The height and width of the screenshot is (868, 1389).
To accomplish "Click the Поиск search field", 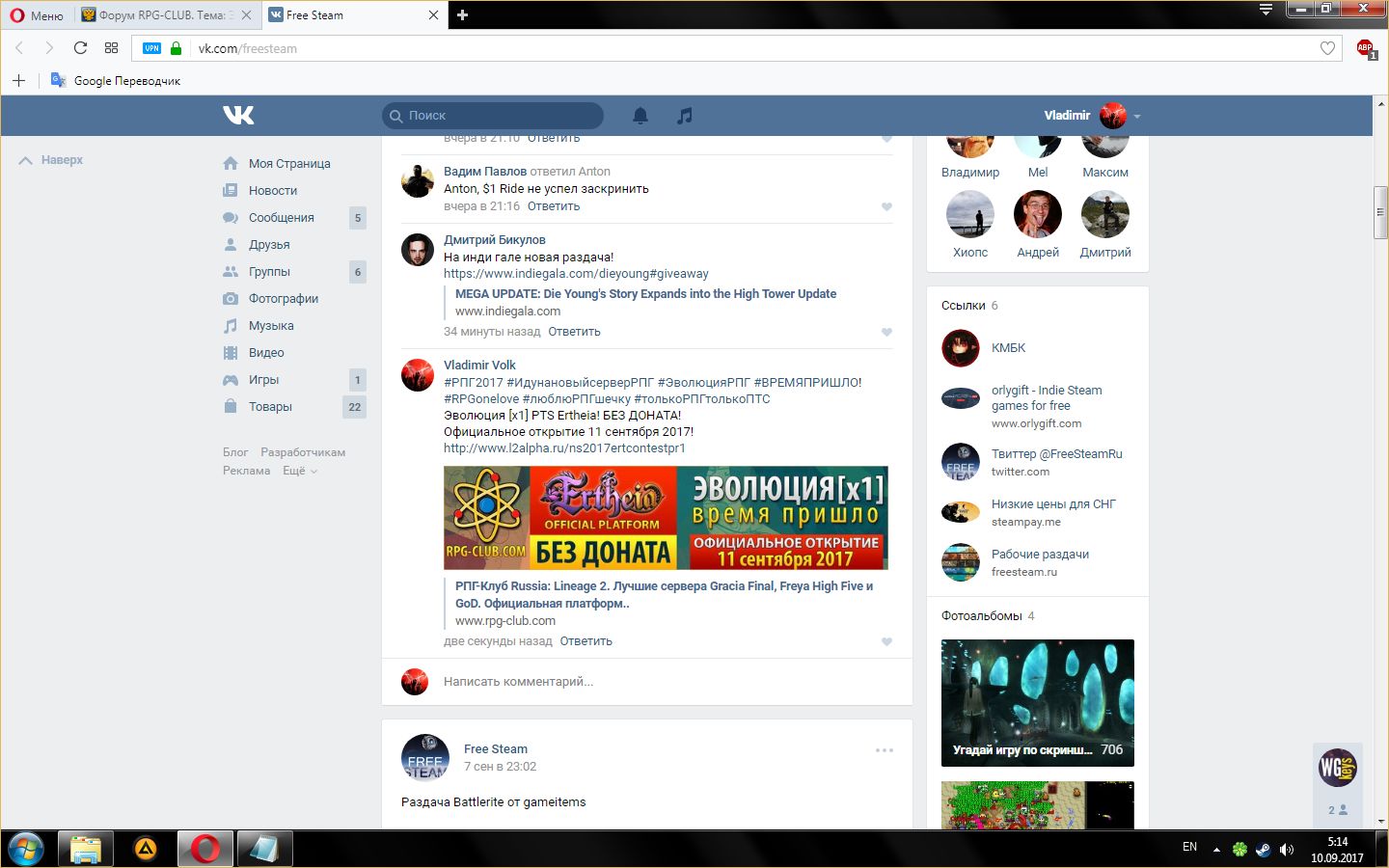I will pyautogui.click(x=493, y=116).
